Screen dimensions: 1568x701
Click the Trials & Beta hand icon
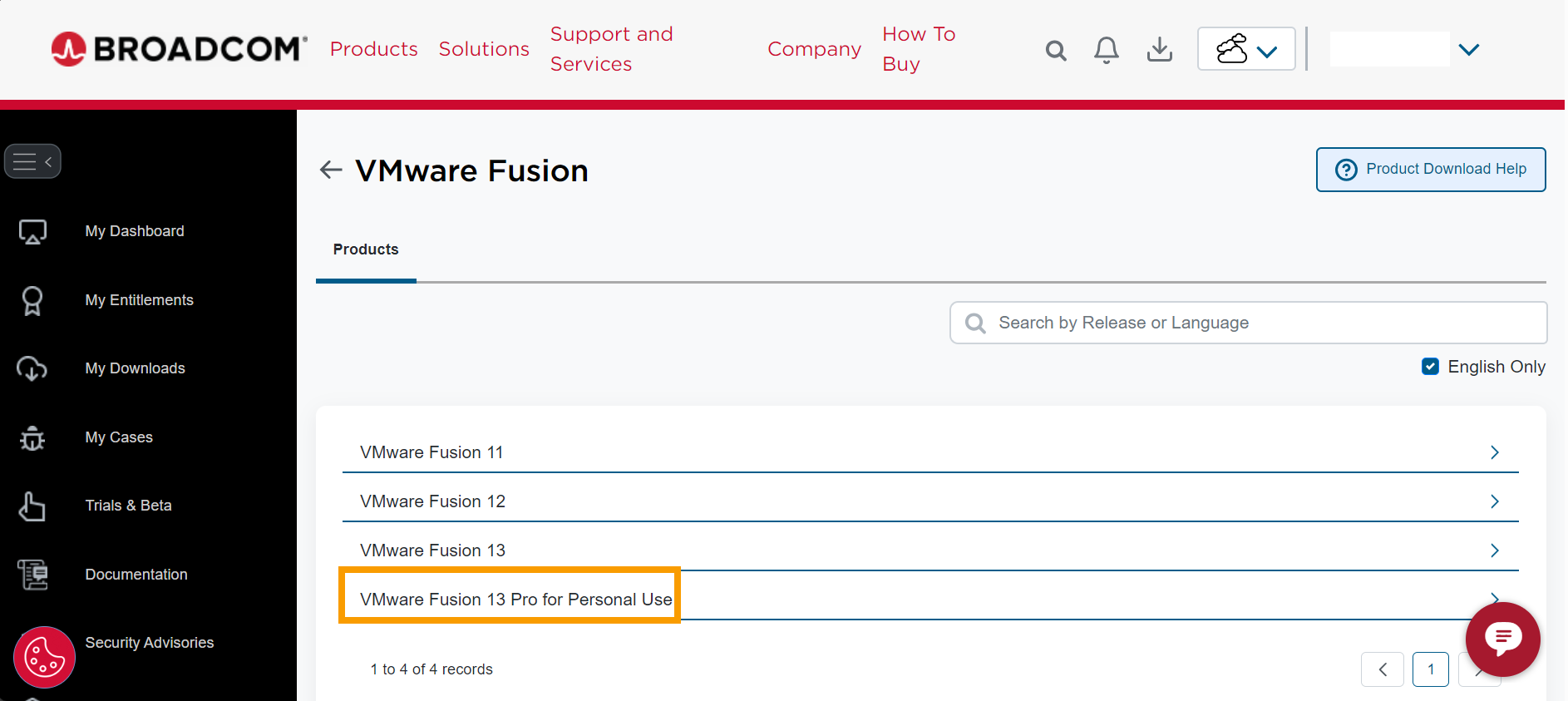point(32,506)
